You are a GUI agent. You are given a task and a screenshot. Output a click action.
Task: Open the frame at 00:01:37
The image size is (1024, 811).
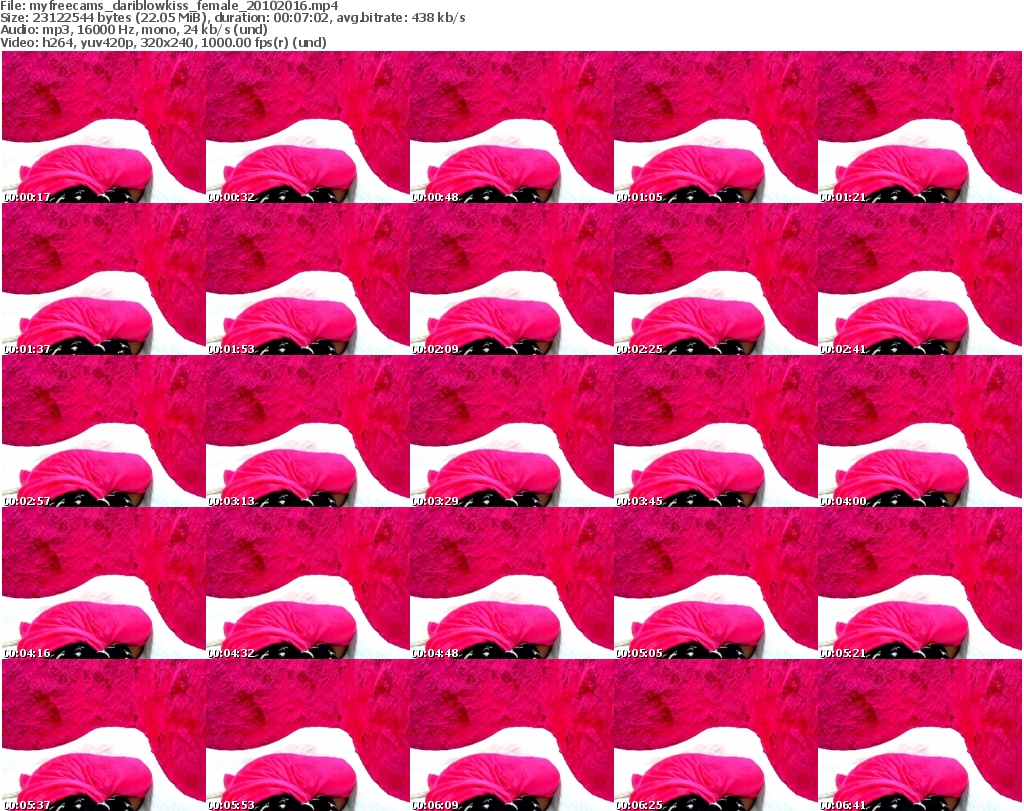(x=104, y=279)
